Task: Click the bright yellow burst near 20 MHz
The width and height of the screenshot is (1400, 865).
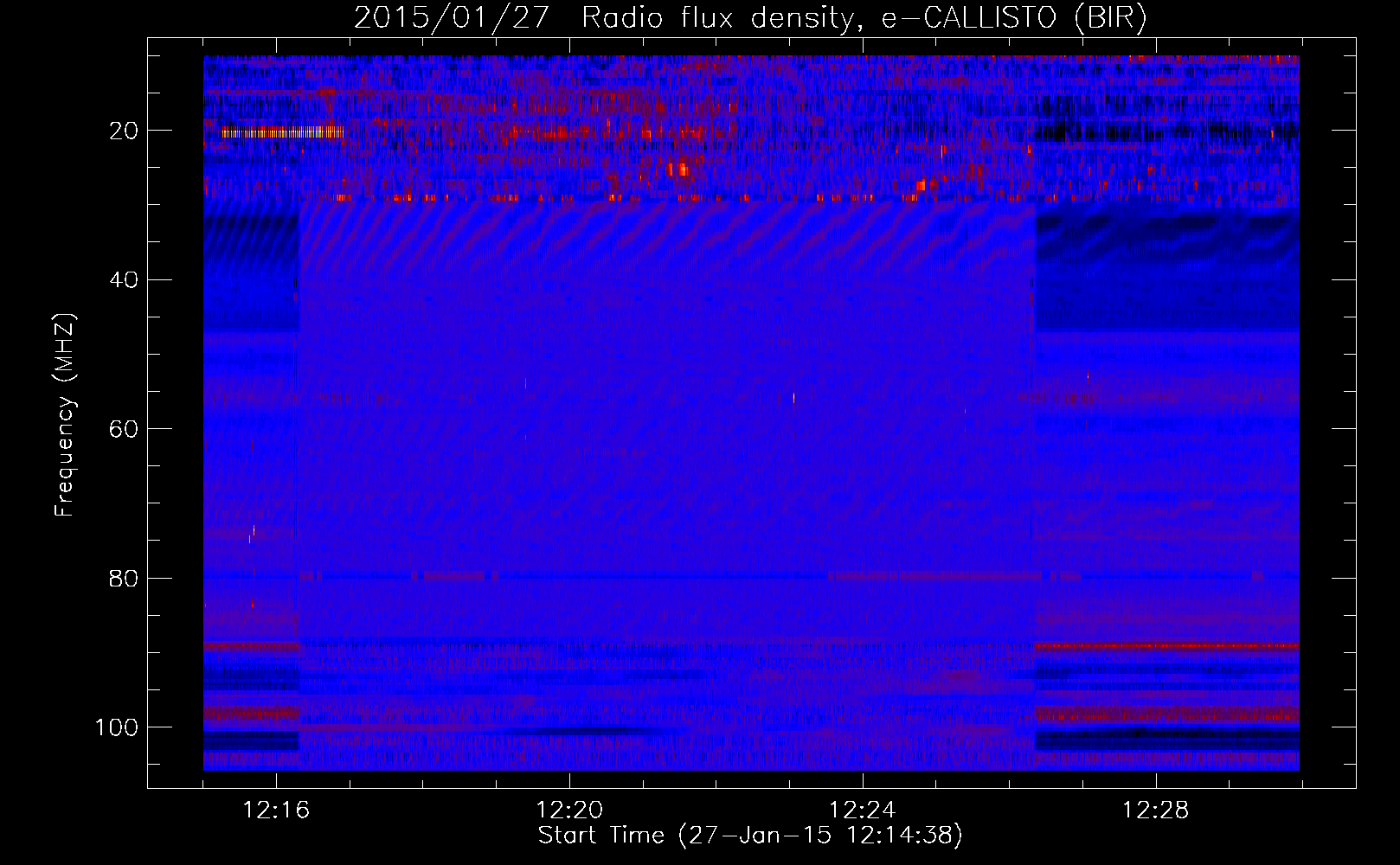Action: click(x=282, y=132)
